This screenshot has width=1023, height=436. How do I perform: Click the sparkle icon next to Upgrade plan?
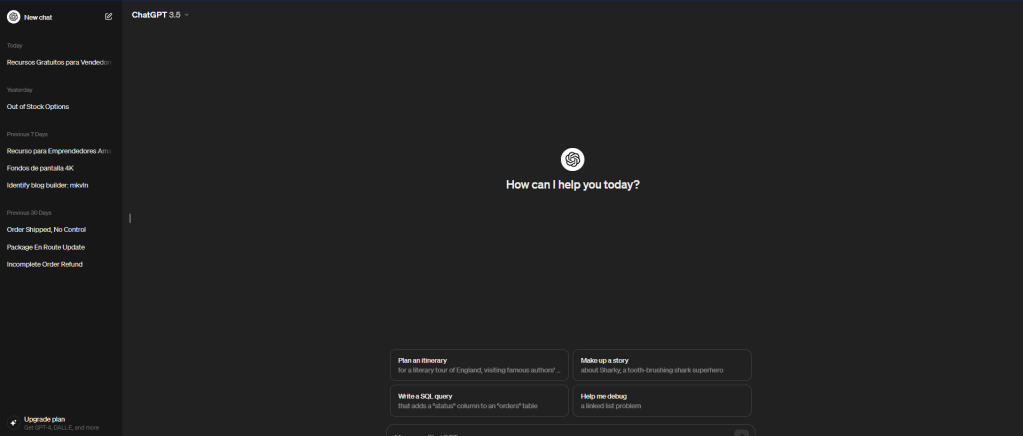(13, 423)
